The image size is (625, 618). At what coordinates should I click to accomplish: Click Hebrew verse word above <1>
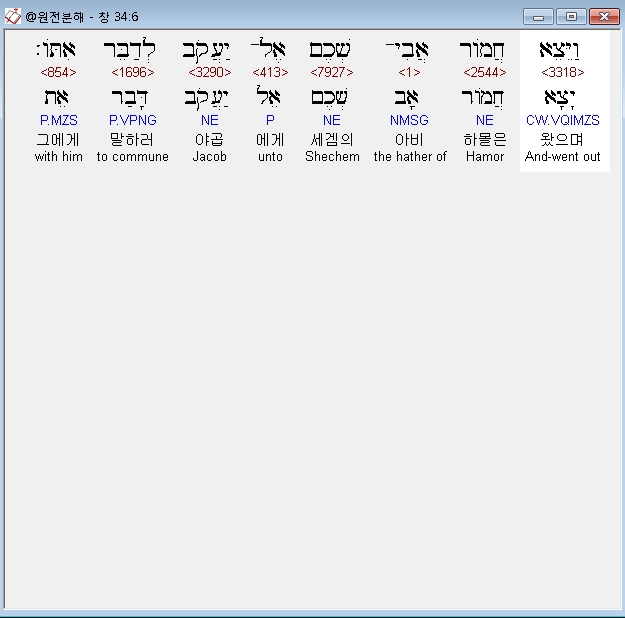pos(407,50)
